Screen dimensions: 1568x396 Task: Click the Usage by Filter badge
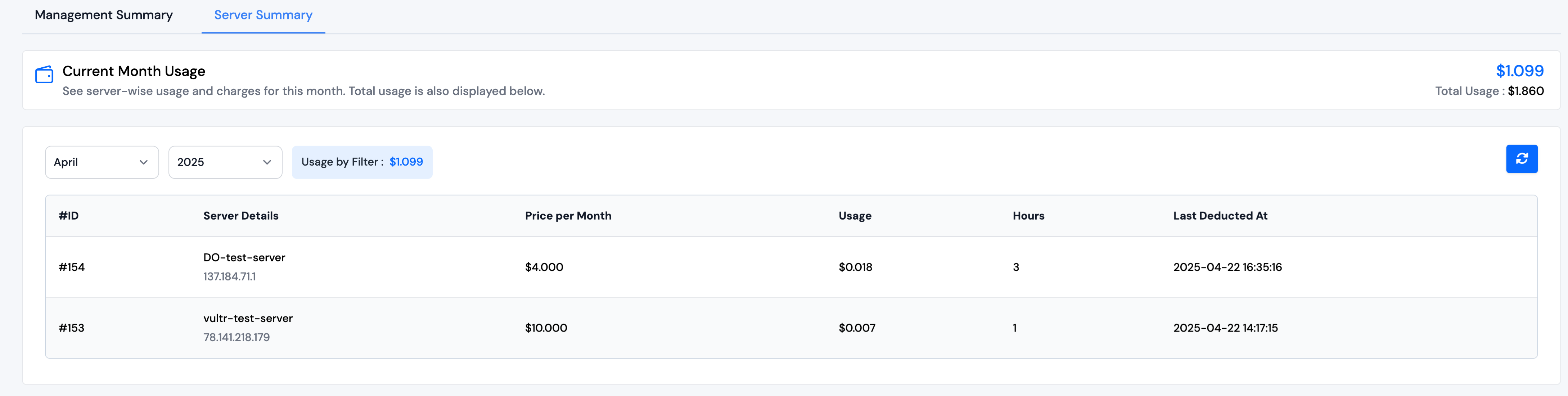[x=361, y=162]
